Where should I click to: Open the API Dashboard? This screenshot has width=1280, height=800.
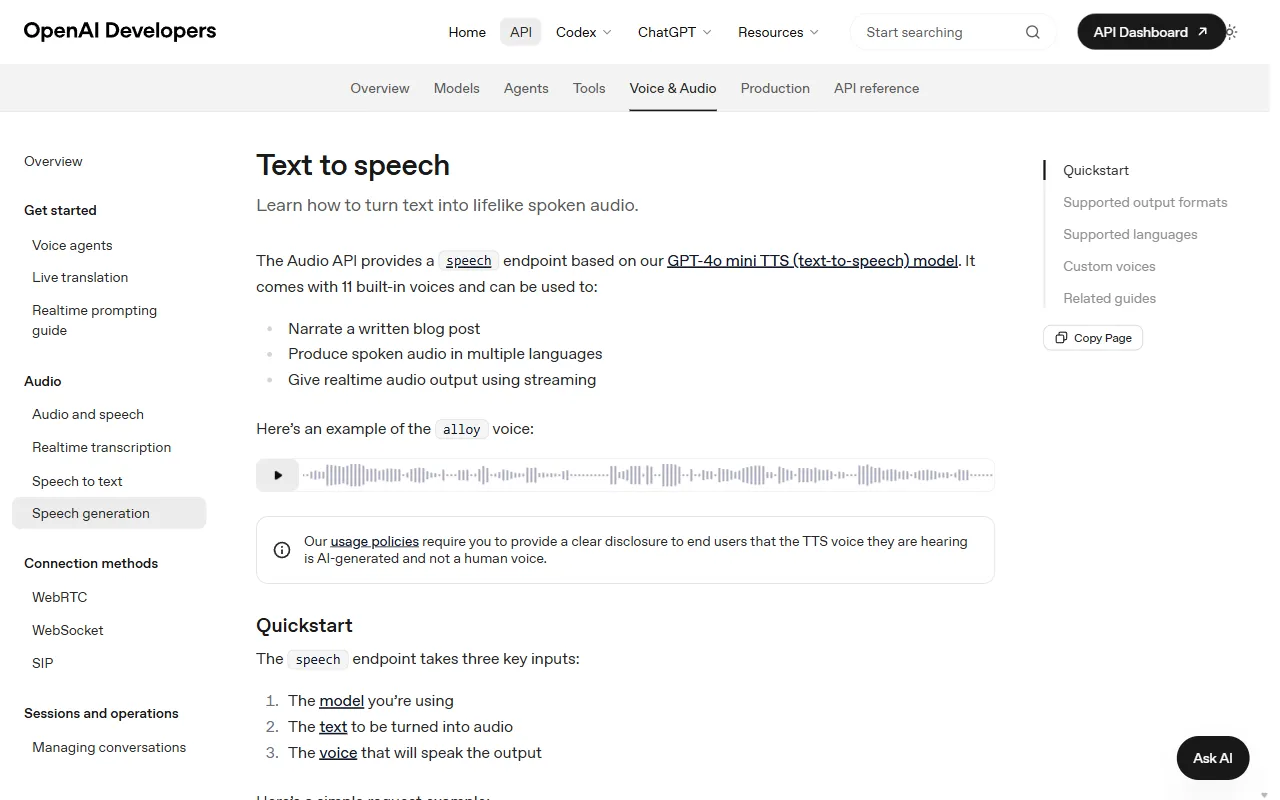coord(1151,32)
